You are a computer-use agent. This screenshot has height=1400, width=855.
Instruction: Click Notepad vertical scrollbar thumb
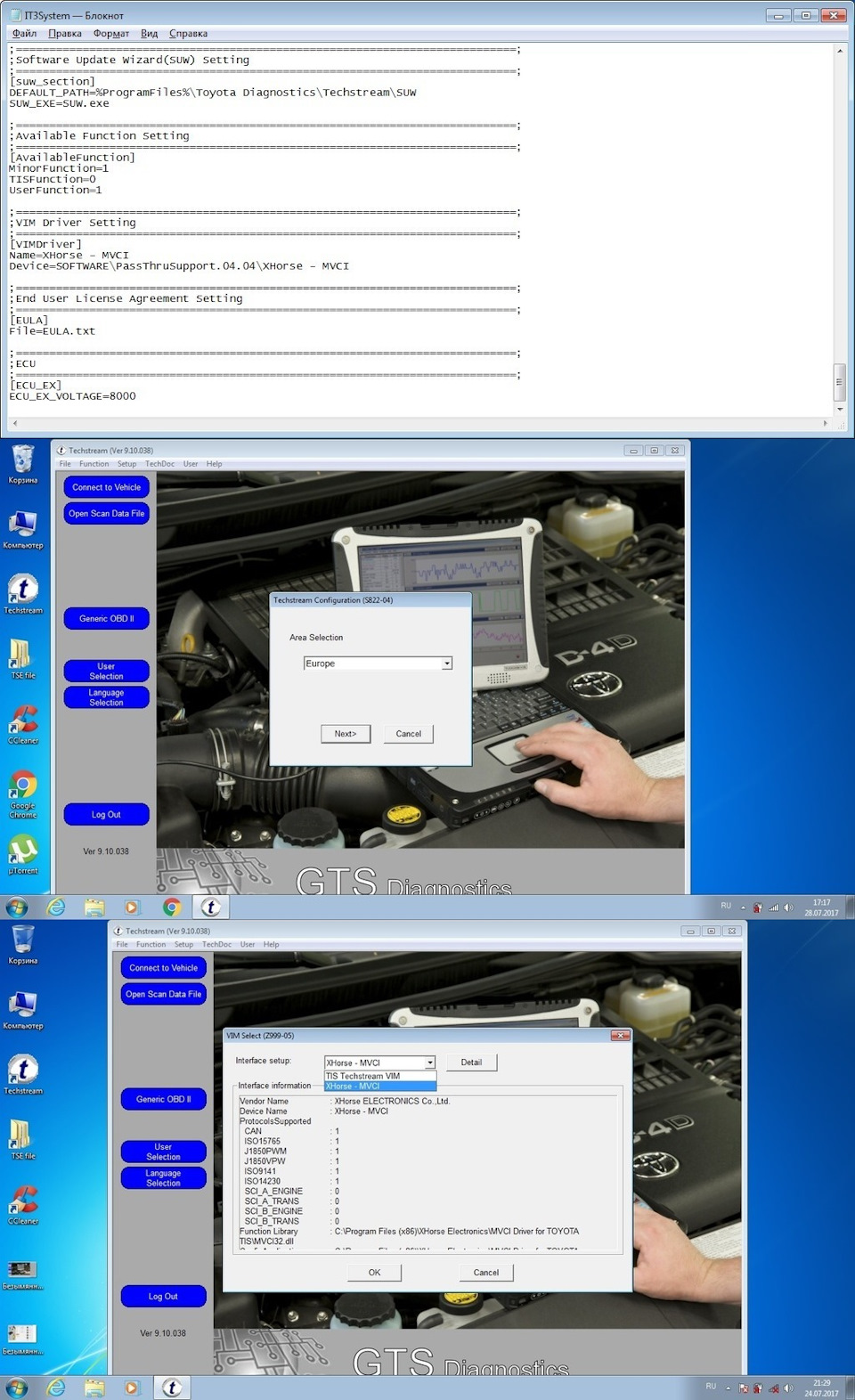pyautogui.click(x=839, y=381)
